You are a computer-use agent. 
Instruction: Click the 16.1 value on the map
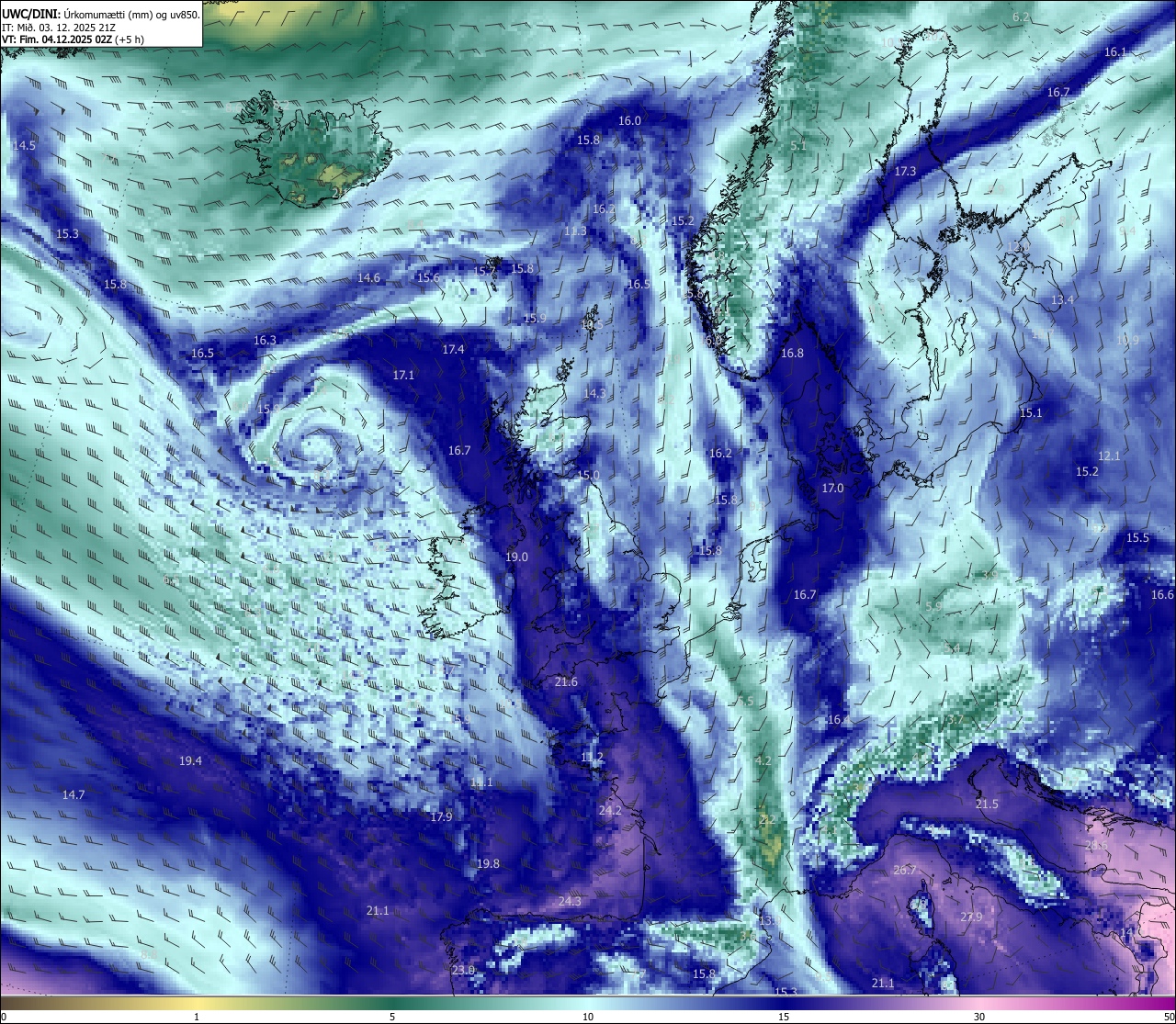tap(1114, 52)
